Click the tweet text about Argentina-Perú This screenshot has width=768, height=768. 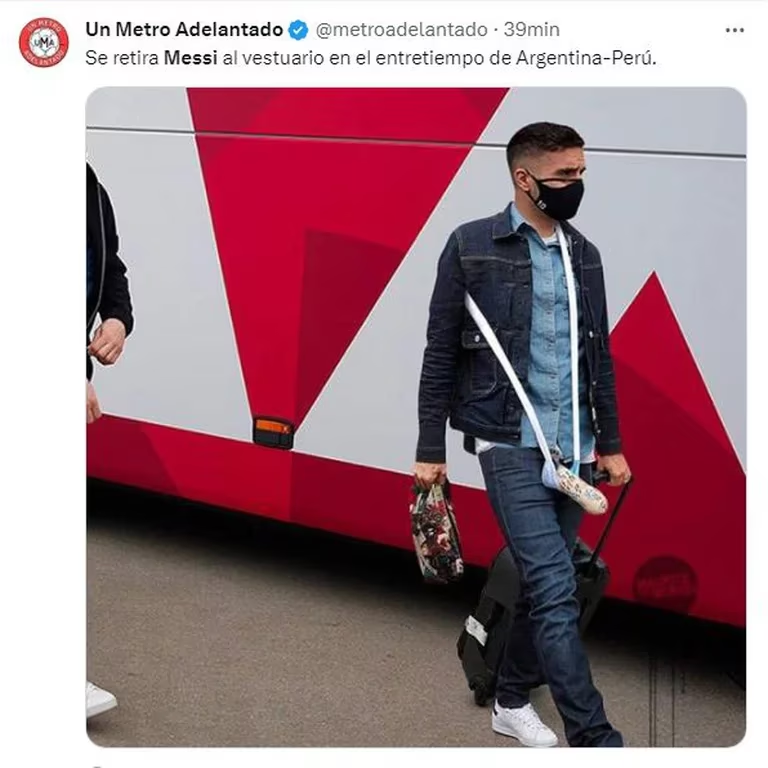[371, 58]
